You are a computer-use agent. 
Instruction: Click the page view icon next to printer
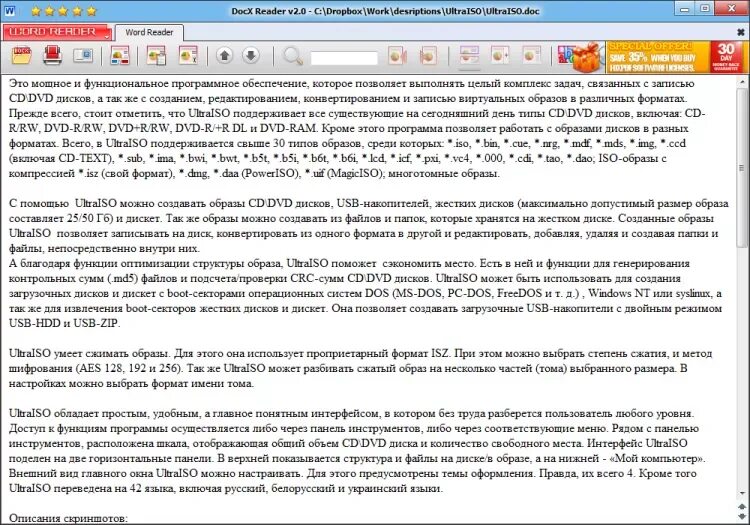(83, 55)
